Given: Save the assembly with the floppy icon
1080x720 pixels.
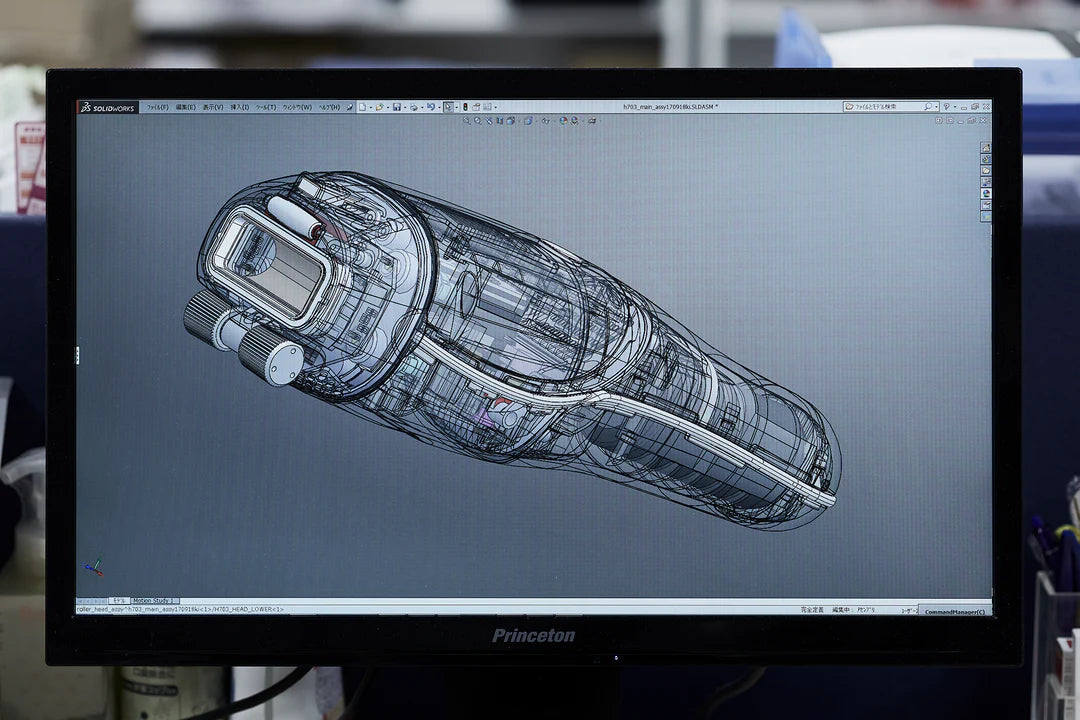Looking at the screenshot, I should tap(396, 107).
